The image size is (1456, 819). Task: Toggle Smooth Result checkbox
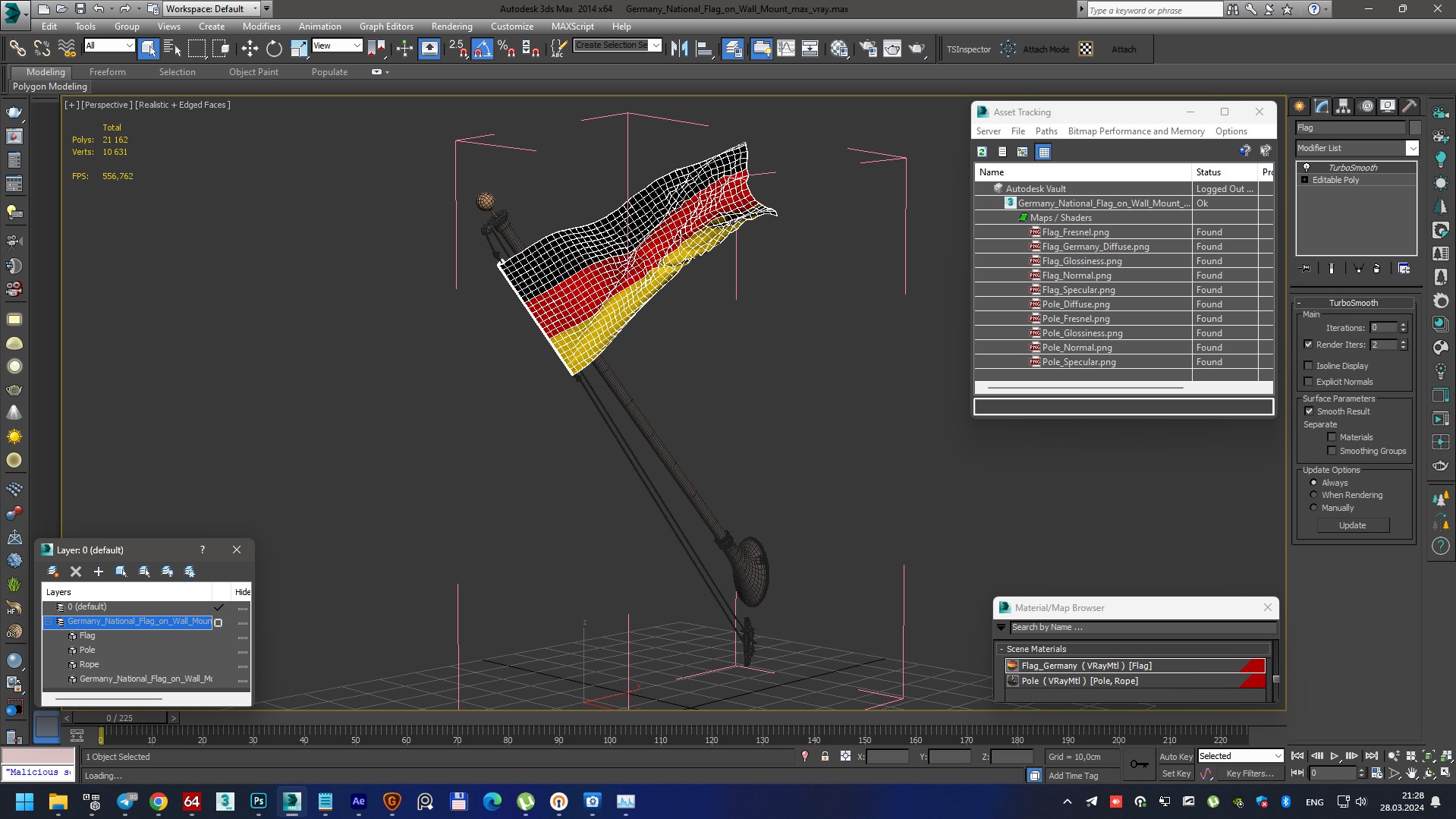click(1309, 411)
